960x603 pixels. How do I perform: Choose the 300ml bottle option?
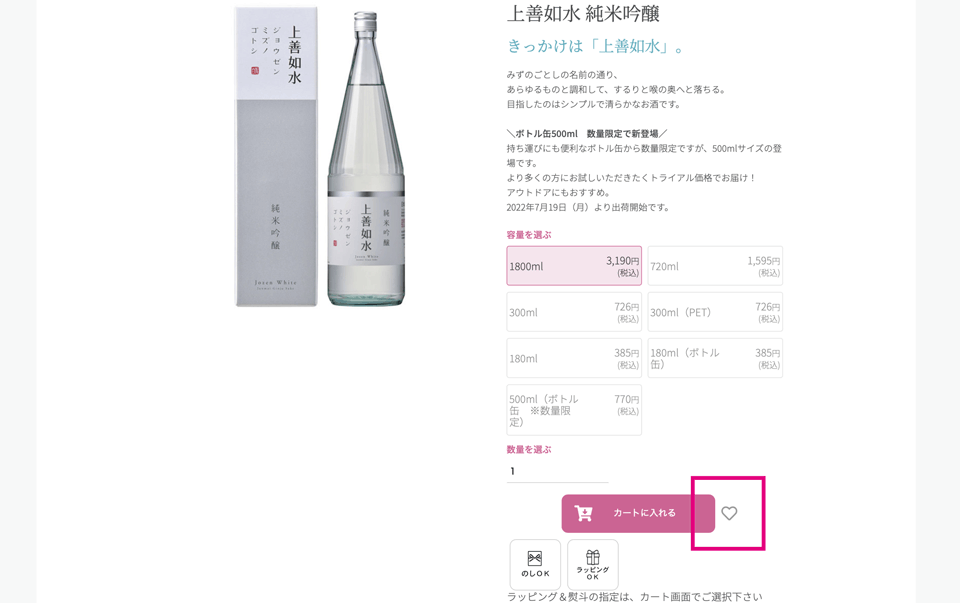tap(574, 312)
